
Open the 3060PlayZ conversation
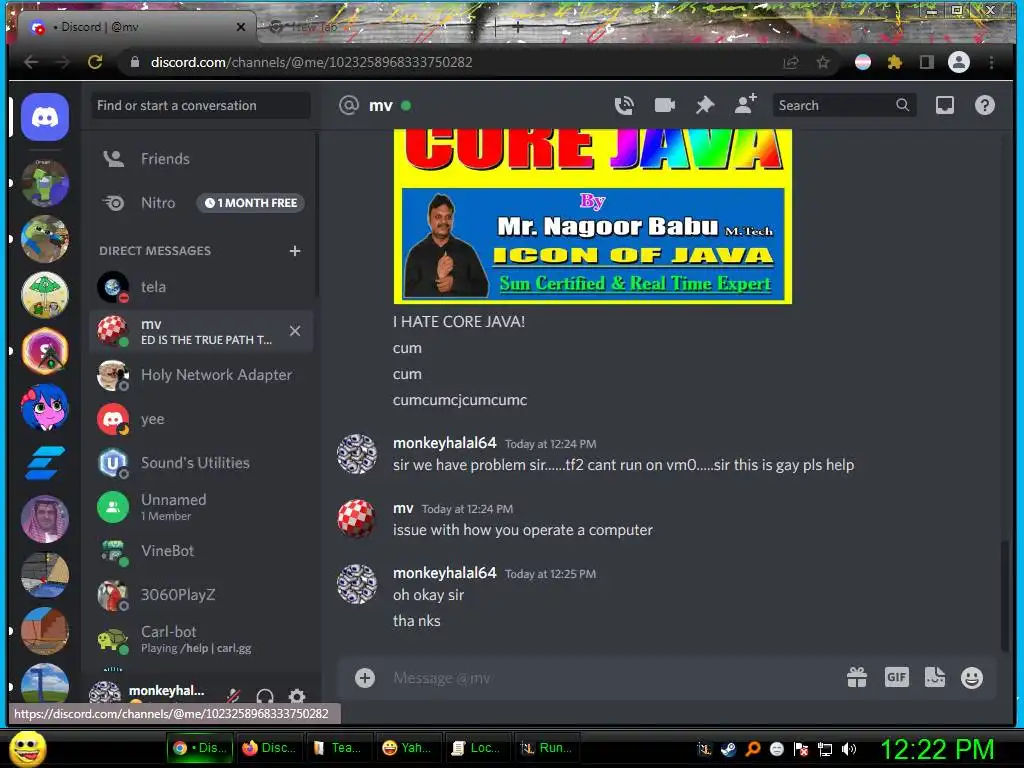click(x=201, y=595)
